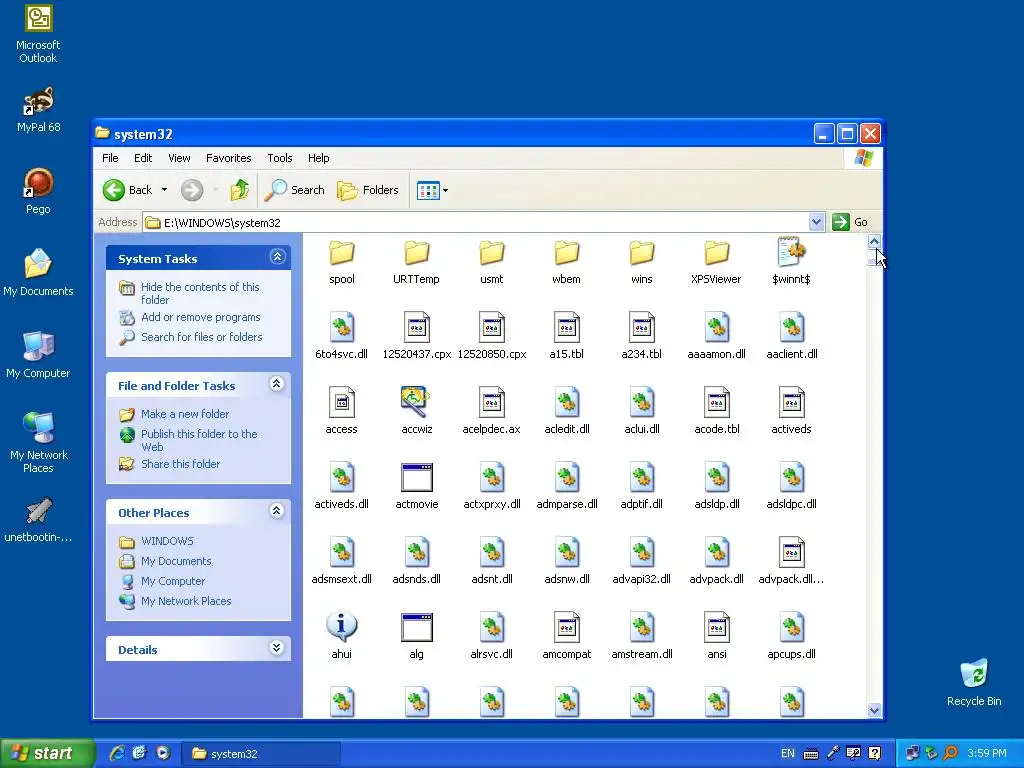Select the MyPal 68 desktop icon
1024x768 pixels.
(38, 109)
